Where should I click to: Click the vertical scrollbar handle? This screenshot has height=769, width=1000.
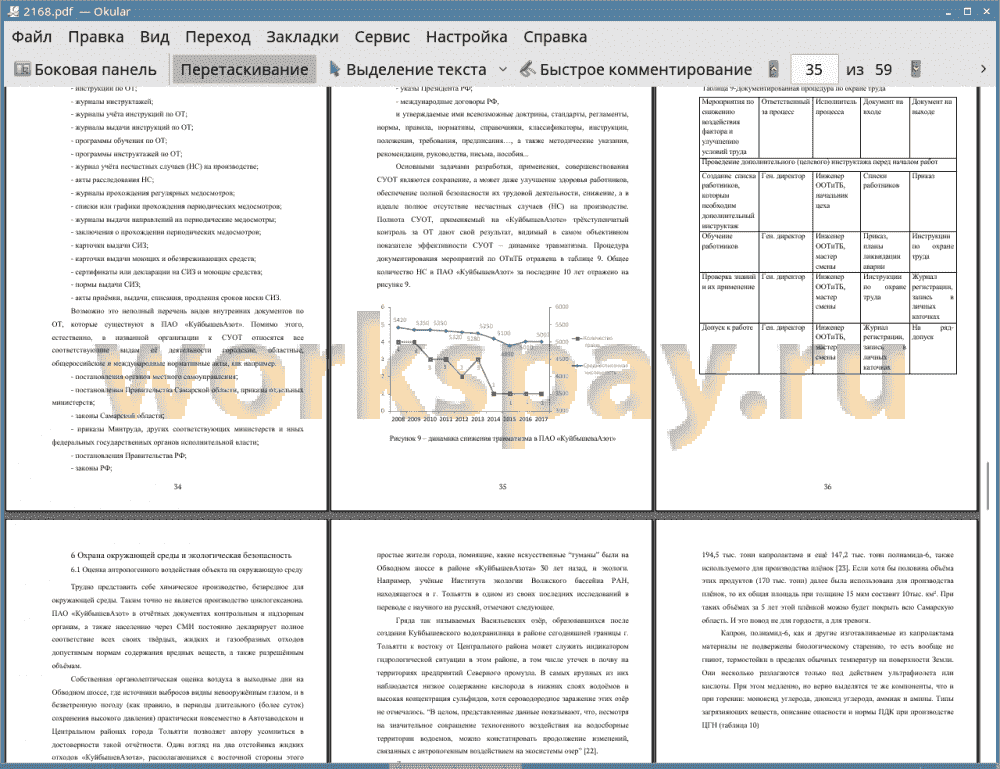[988, 486]
